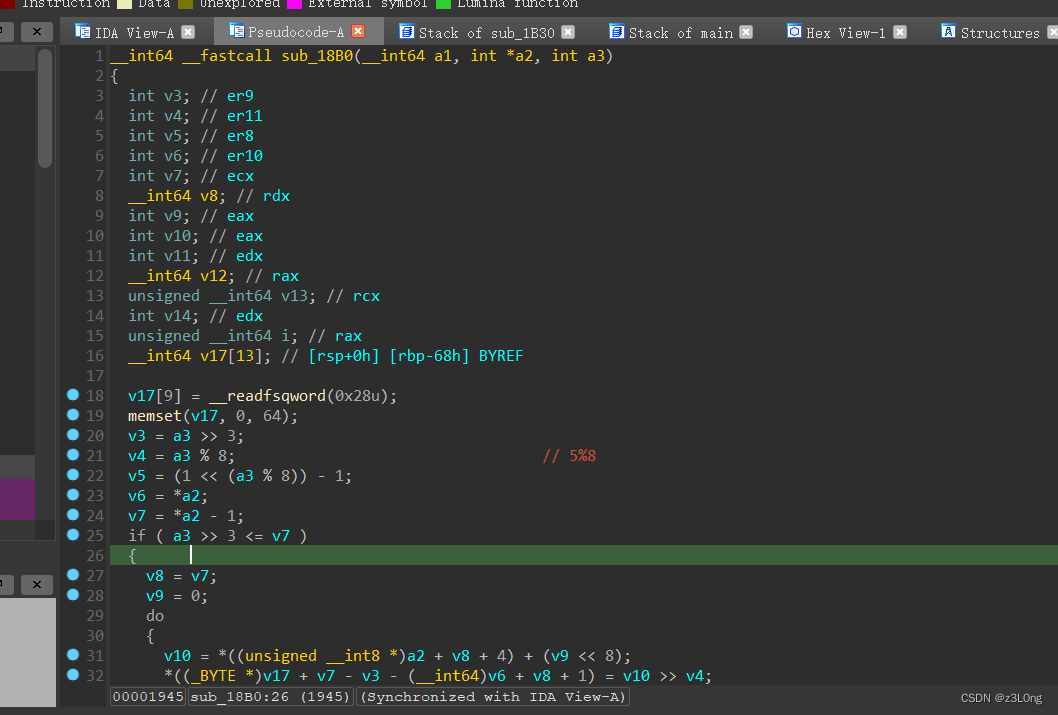
Task: Click the lower-left docked panel icon
Action: point(5,585)
